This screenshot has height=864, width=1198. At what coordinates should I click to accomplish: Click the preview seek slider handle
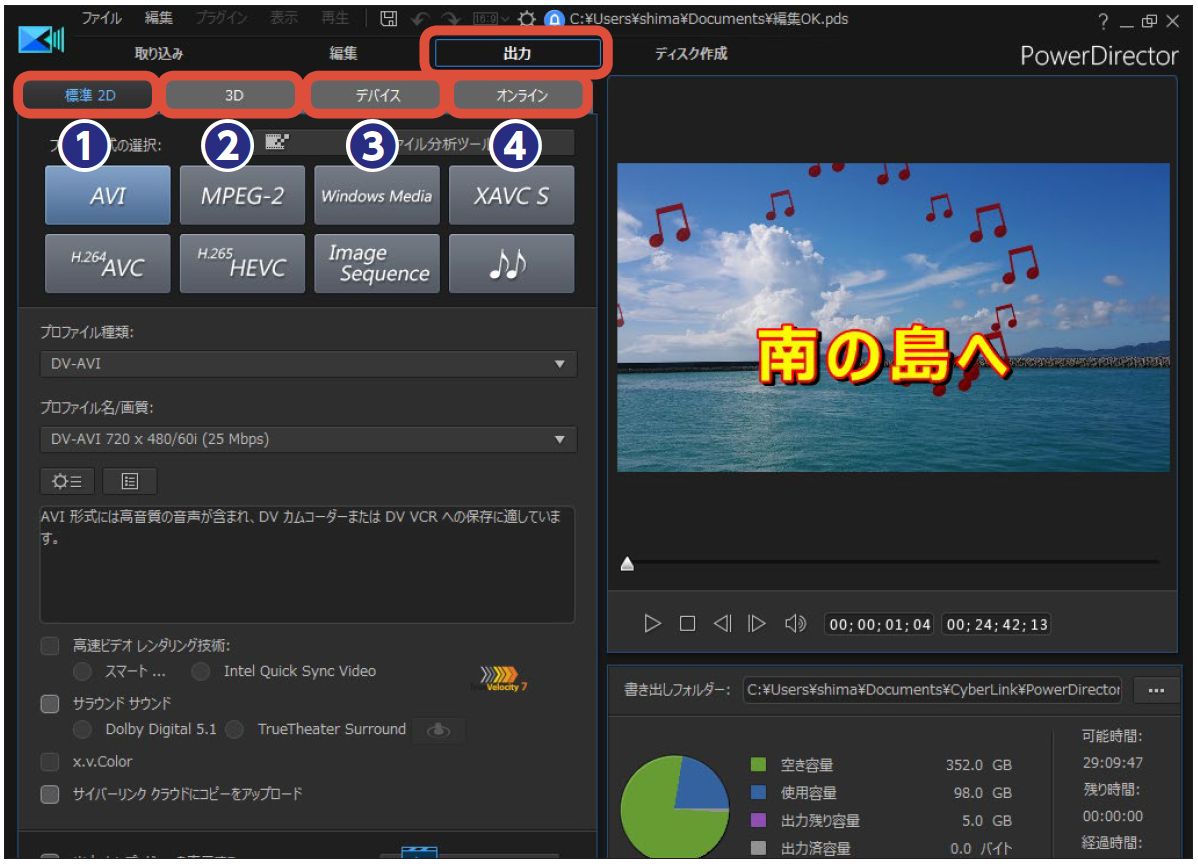tap(627, 565)
